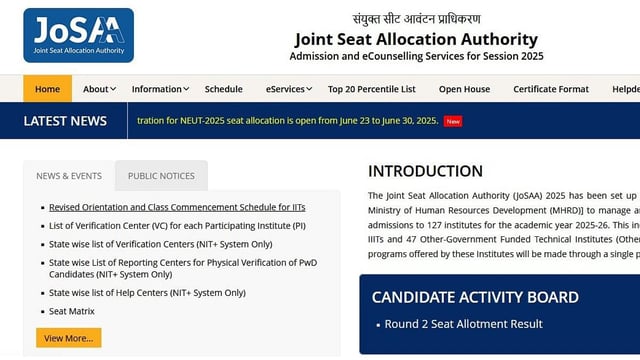This screenshot has width=640, height=360.
Task: Open Round 2 Seat Allotment Result
Action: point(463,324)
